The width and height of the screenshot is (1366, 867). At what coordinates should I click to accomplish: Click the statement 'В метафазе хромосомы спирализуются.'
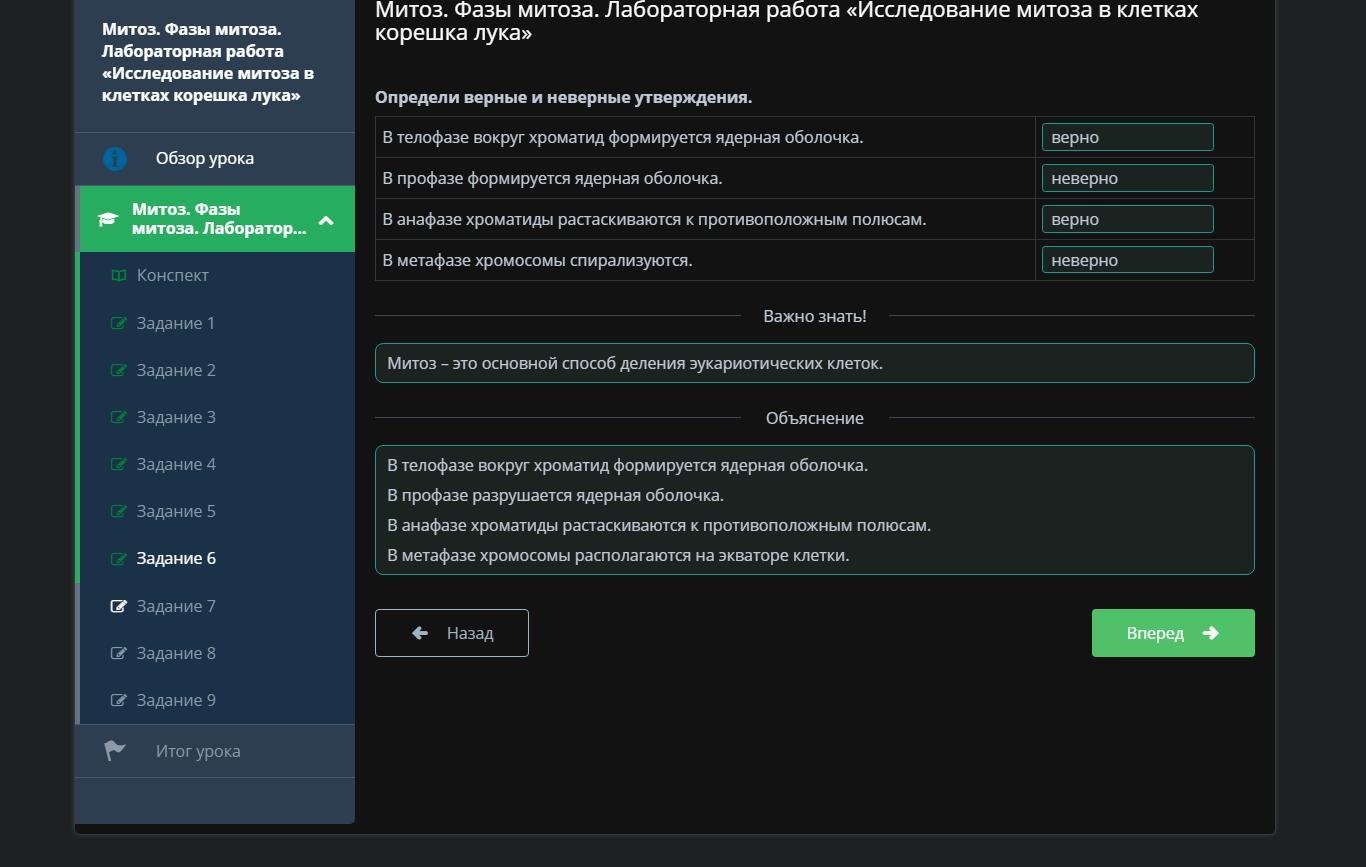(538, 260)
